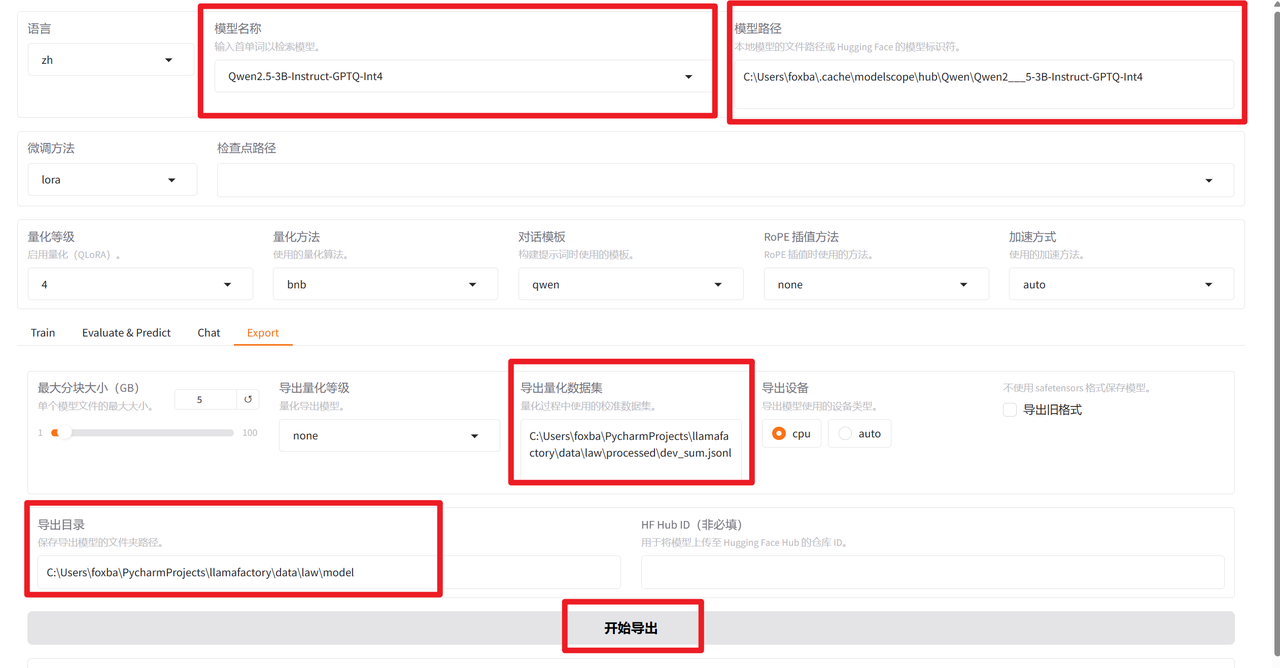Click the HF Hub ID input field

(932, 571)
